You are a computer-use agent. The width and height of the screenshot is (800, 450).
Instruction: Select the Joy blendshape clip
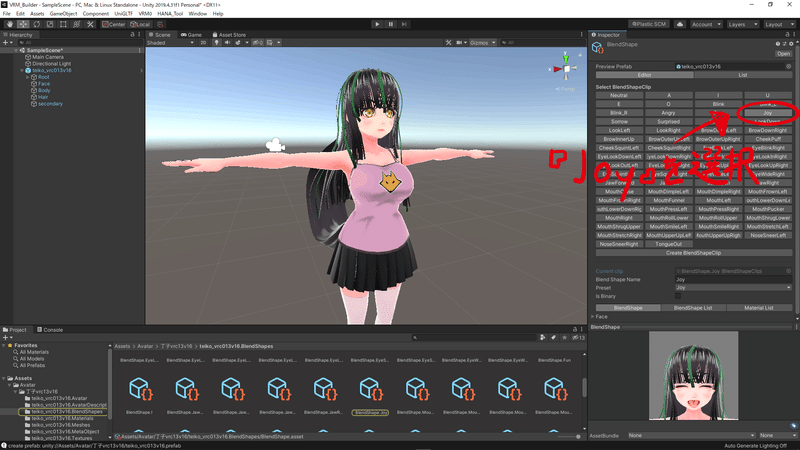pos(768,113)
